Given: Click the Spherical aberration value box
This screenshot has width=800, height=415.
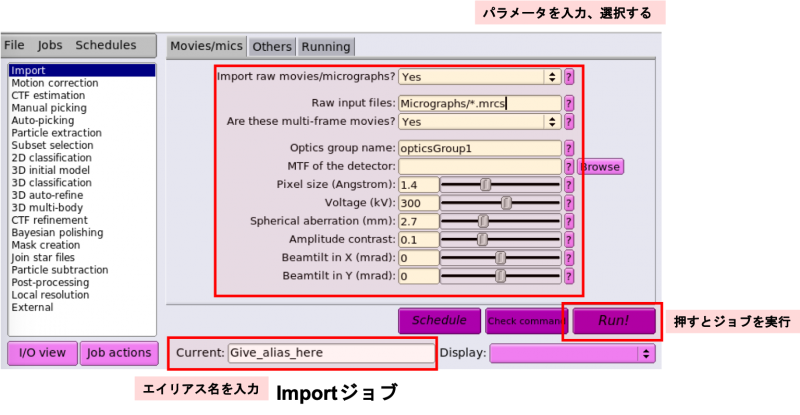Looking at the screenshot, I should (418, 222).
